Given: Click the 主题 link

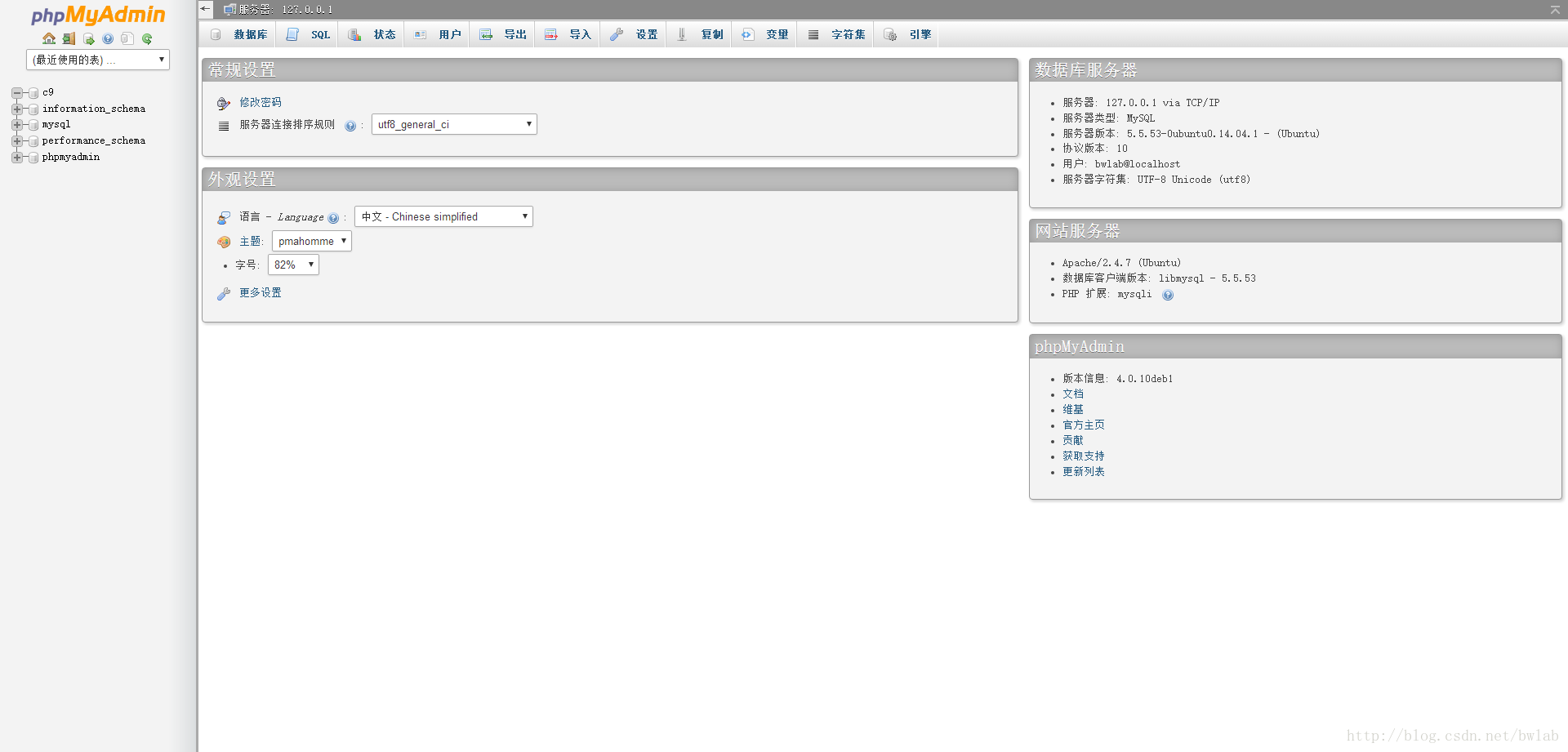Looking at the screenshot, I should [250, 242].
